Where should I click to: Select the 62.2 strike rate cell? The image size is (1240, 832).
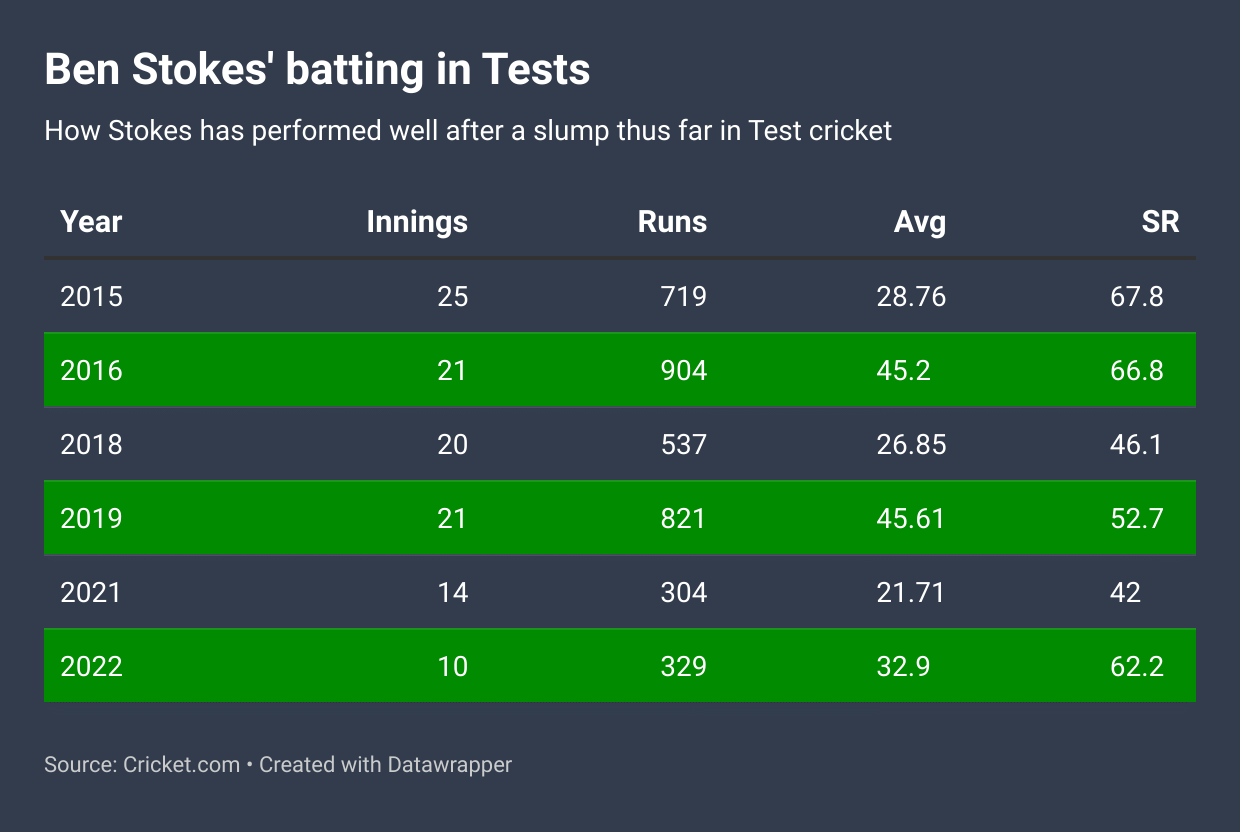[1136, 666]
